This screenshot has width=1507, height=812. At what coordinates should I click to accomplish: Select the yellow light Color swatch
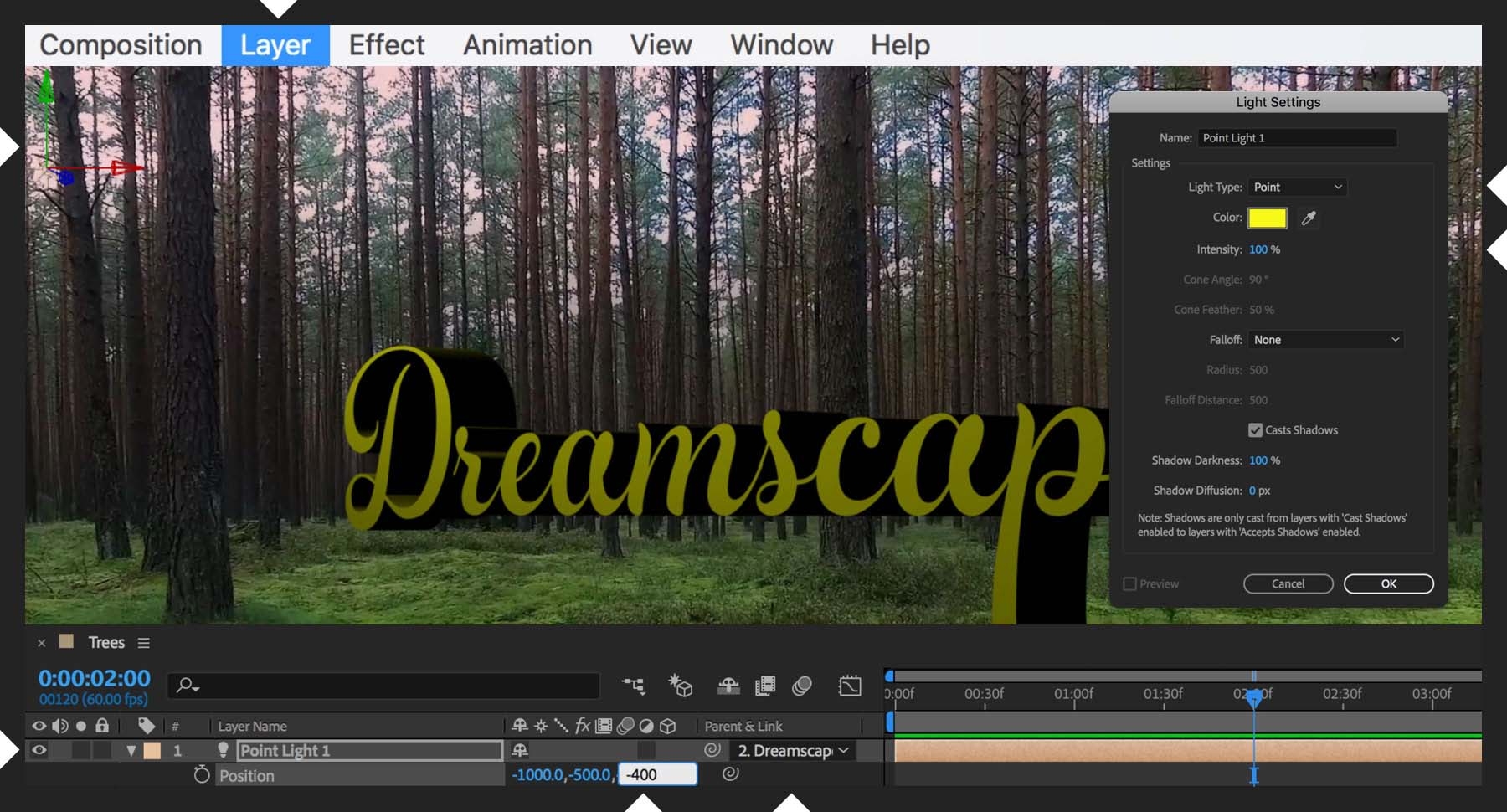click(1268, 217)
